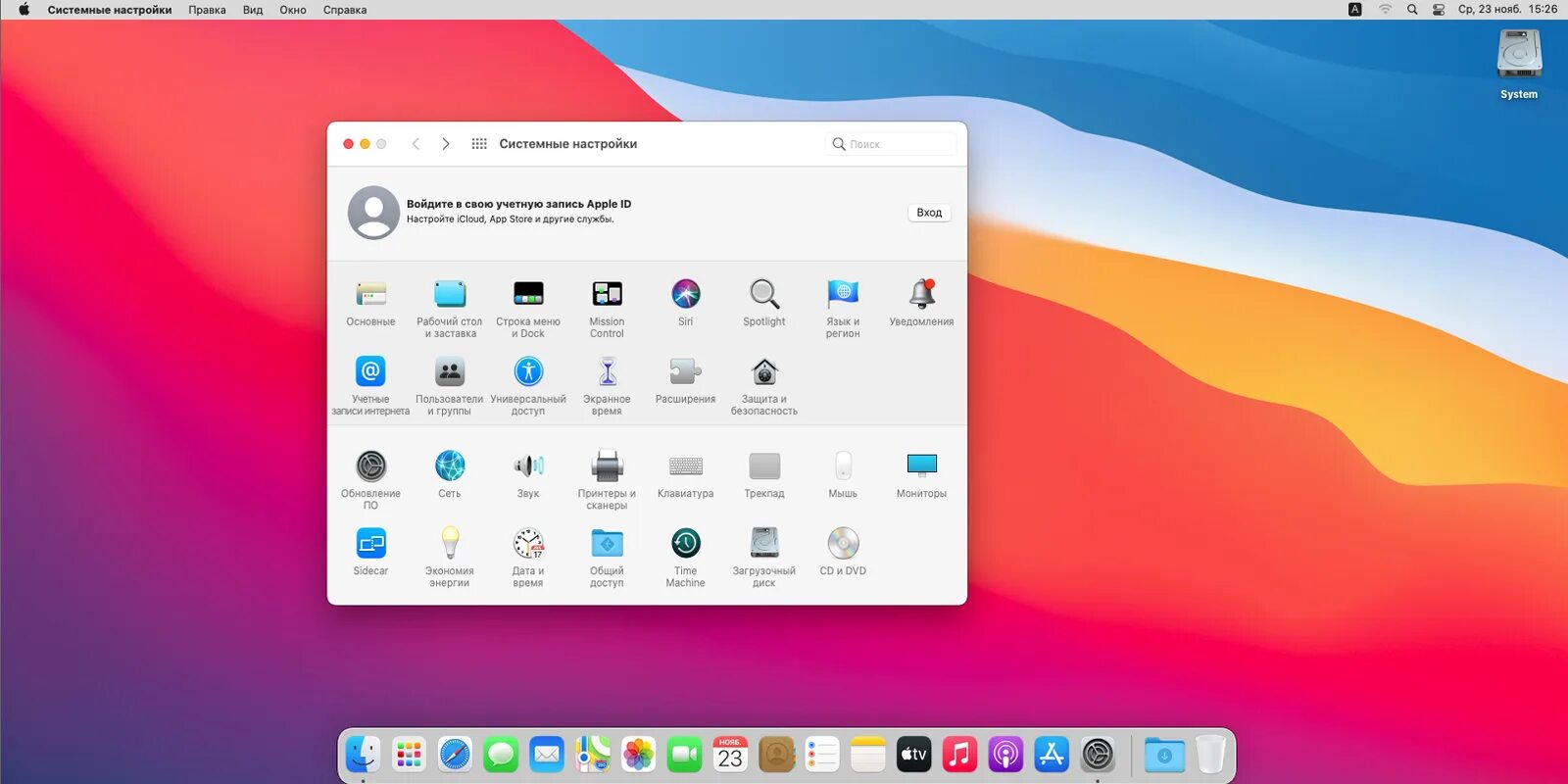
Task: Open Music from the Dock
Action: click(x=959, y=755)
